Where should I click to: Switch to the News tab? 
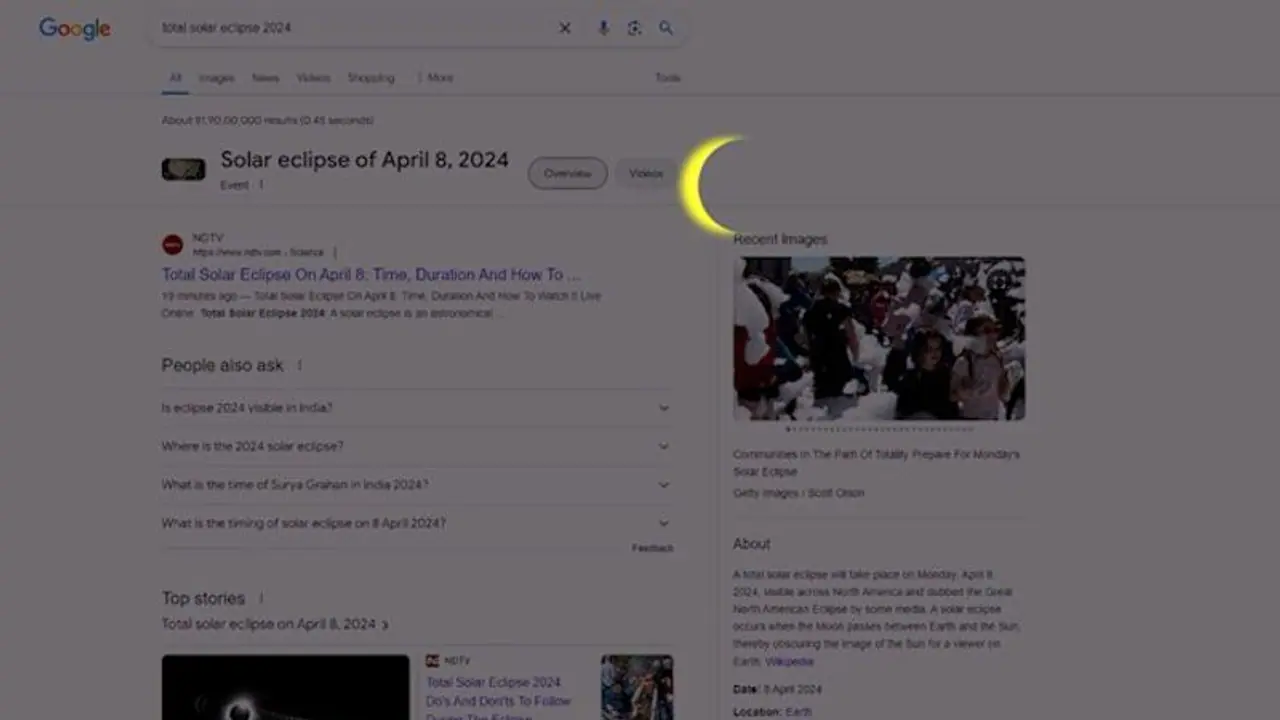click(x=265, y=77)
